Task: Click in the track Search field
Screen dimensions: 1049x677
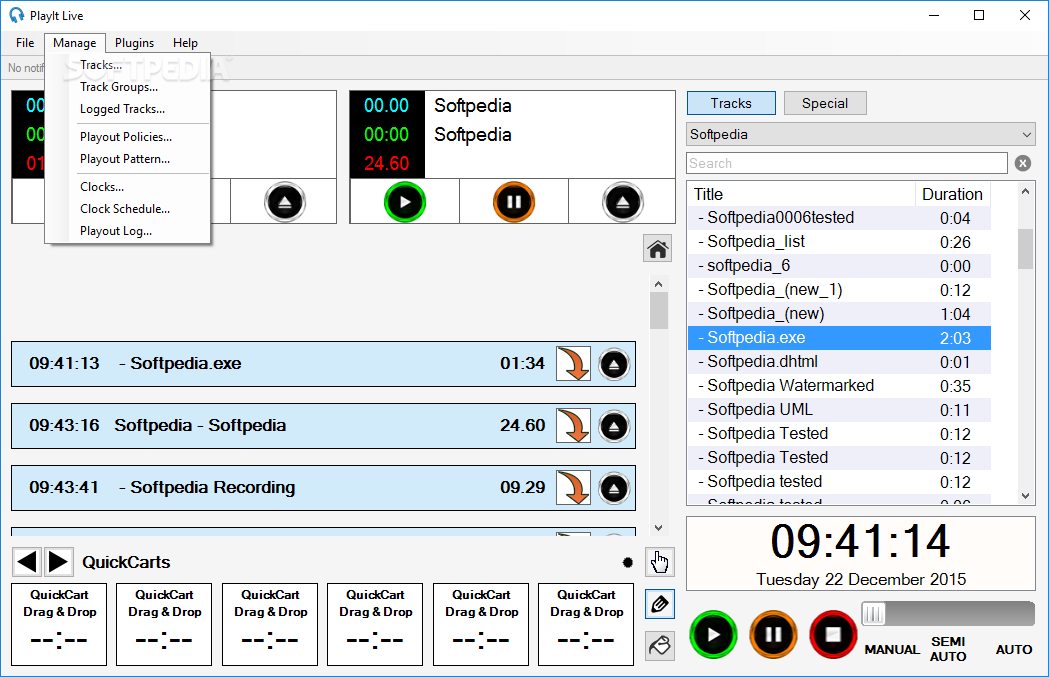Action: (x=847, y=163)
